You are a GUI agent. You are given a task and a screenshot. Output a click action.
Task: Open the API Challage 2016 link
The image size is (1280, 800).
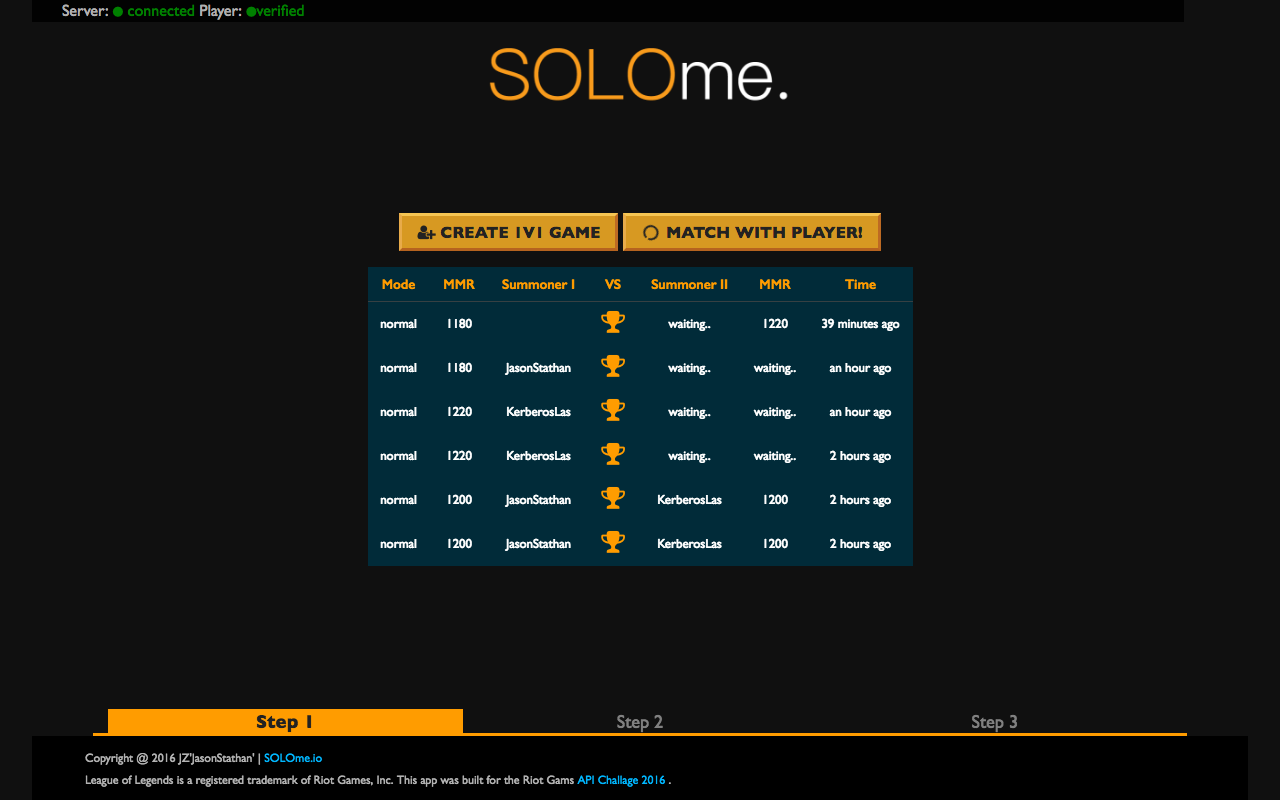(621, 780)
